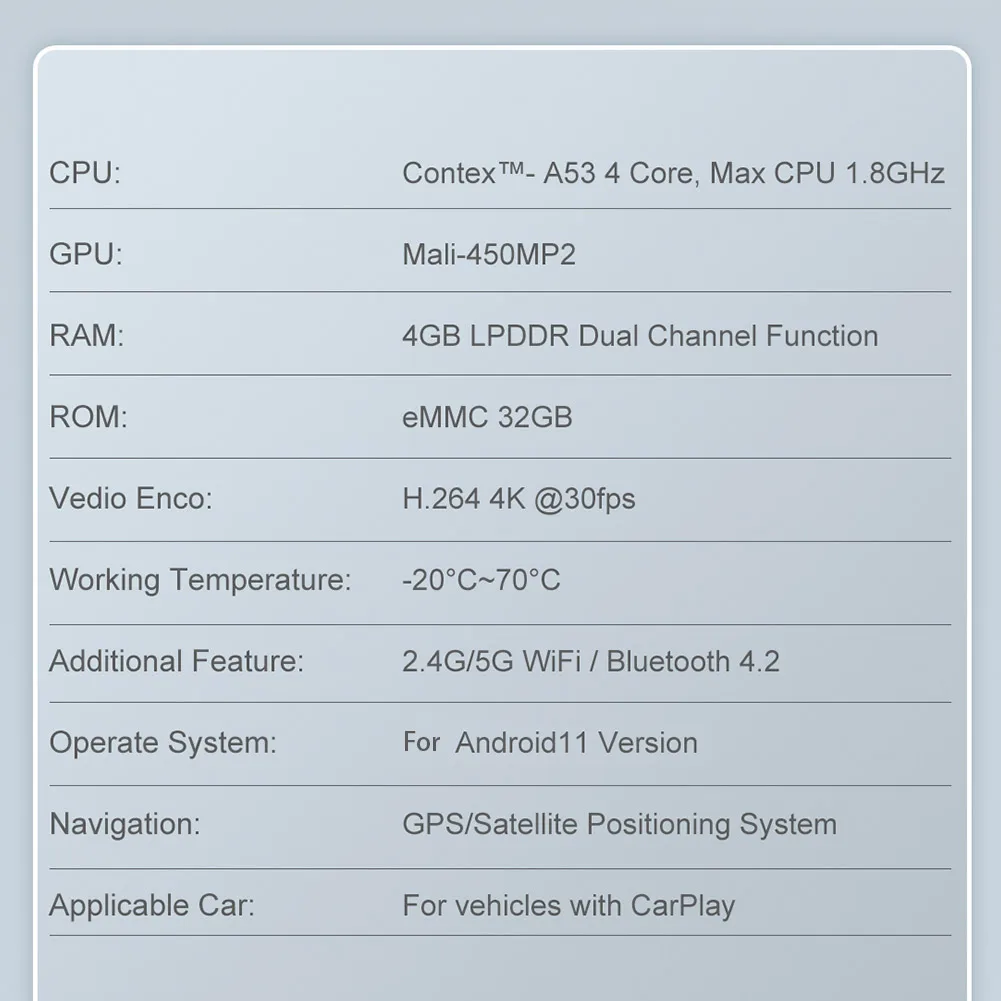Click the GPU label

pyautogui.click(x=86, y=254)
